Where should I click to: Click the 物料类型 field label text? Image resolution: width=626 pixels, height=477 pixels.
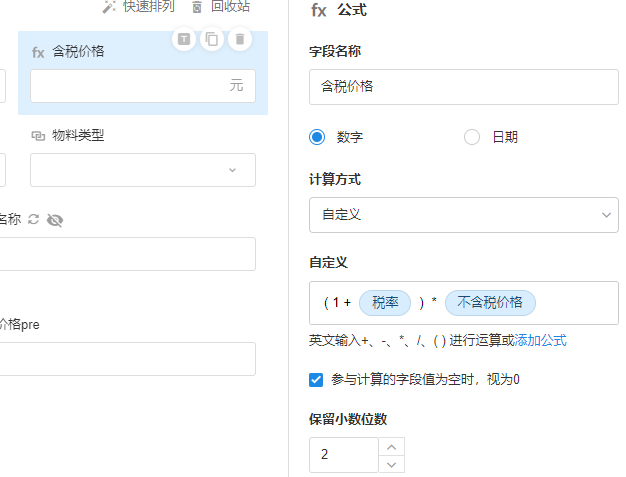78,135
